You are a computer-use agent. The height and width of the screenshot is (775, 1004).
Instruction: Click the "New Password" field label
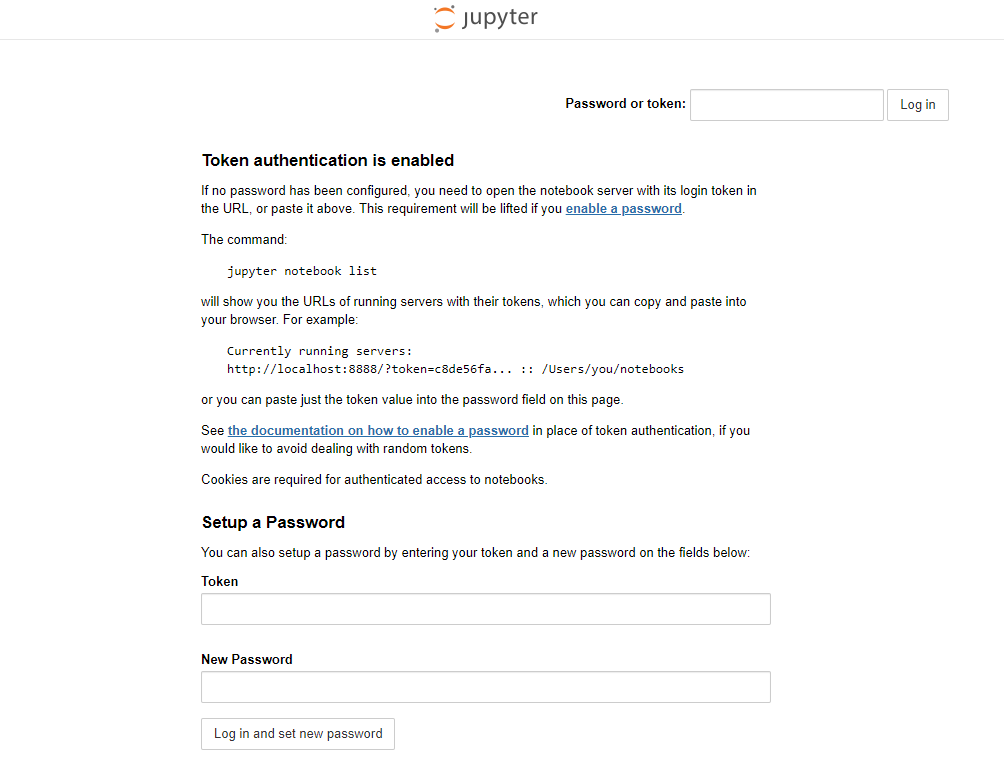click(x=247, y=660)
